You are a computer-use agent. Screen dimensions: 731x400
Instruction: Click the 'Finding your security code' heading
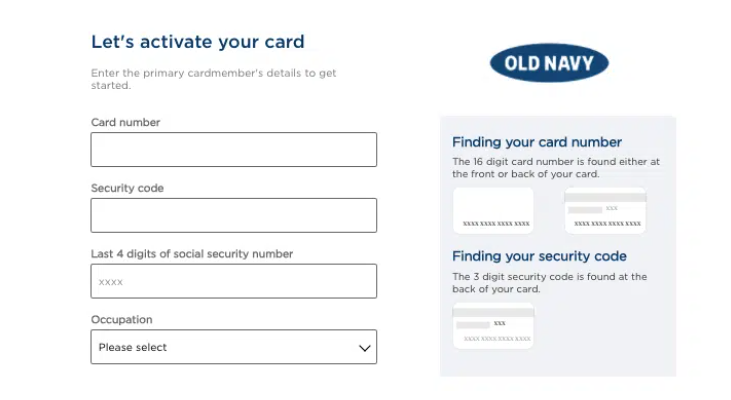tap(539, 256)
